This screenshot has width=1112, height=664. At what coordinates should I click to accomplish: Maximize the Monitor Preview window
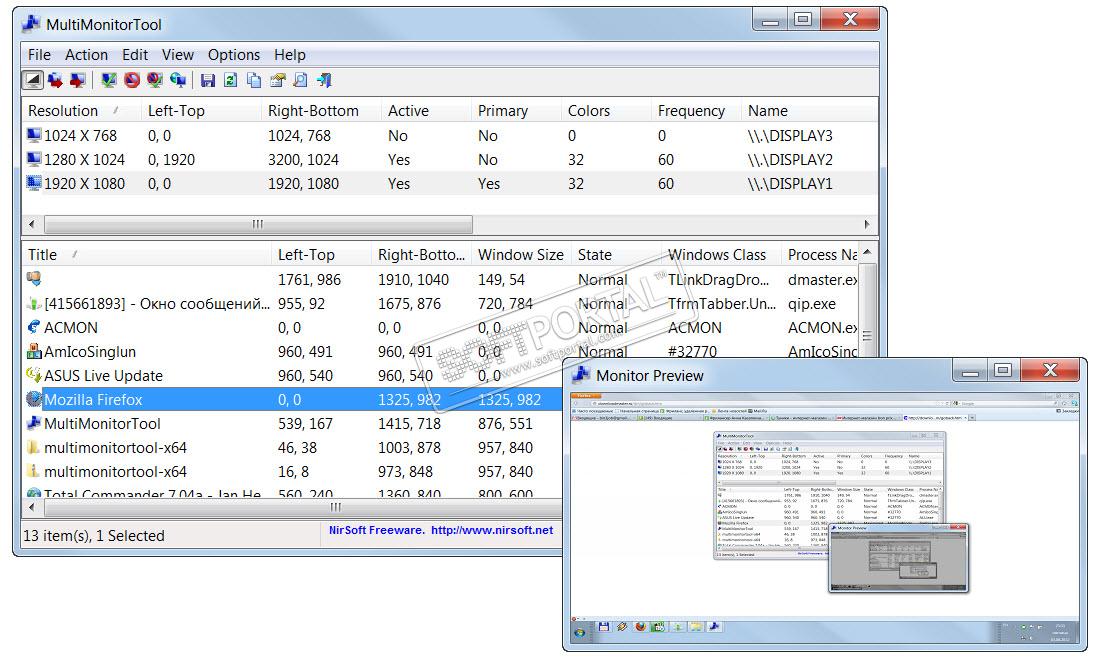(1003, 370)
